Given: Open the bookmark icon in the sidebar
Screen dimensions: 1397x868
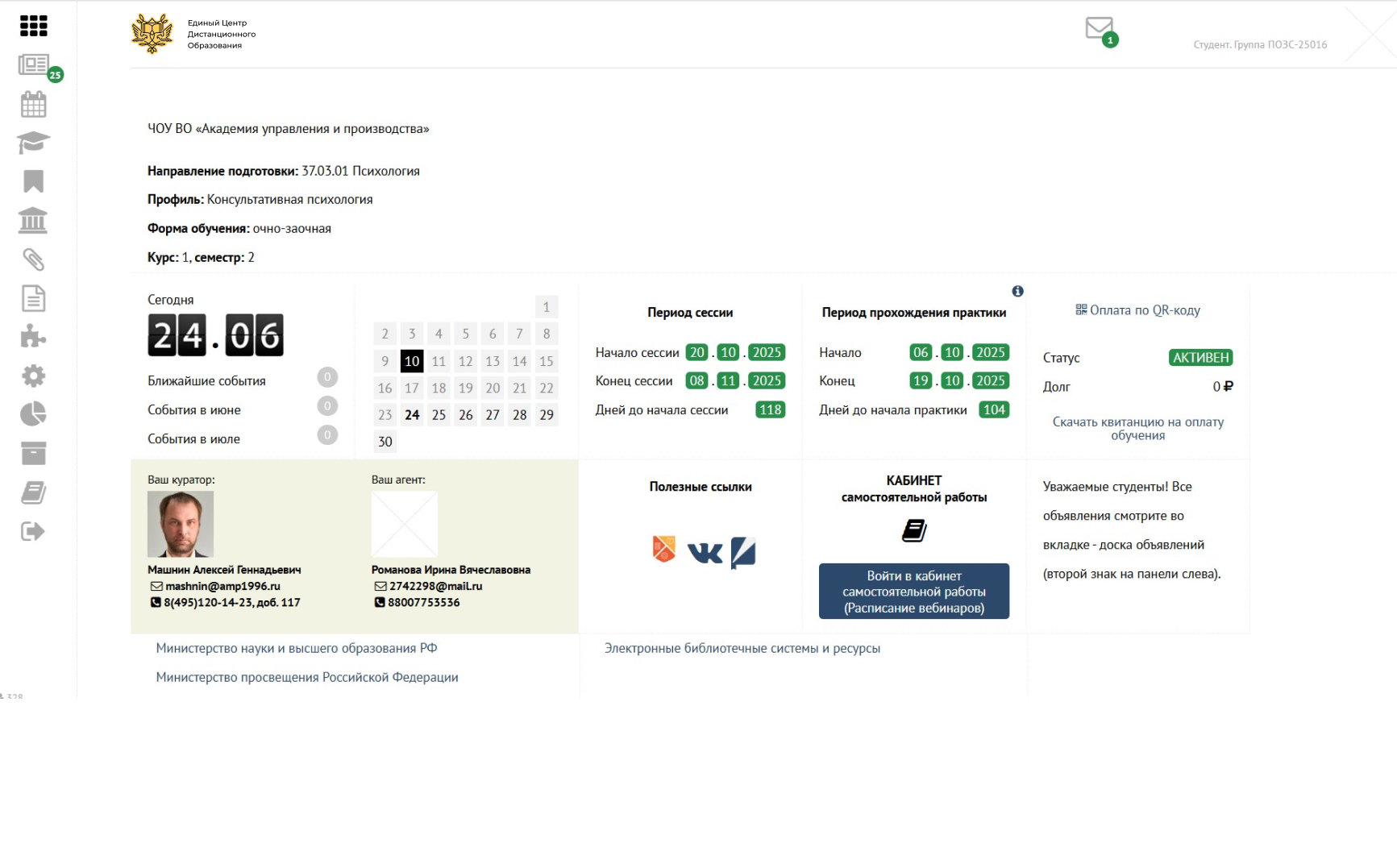Looking at the screenshot, I should (x=33, y=181).
